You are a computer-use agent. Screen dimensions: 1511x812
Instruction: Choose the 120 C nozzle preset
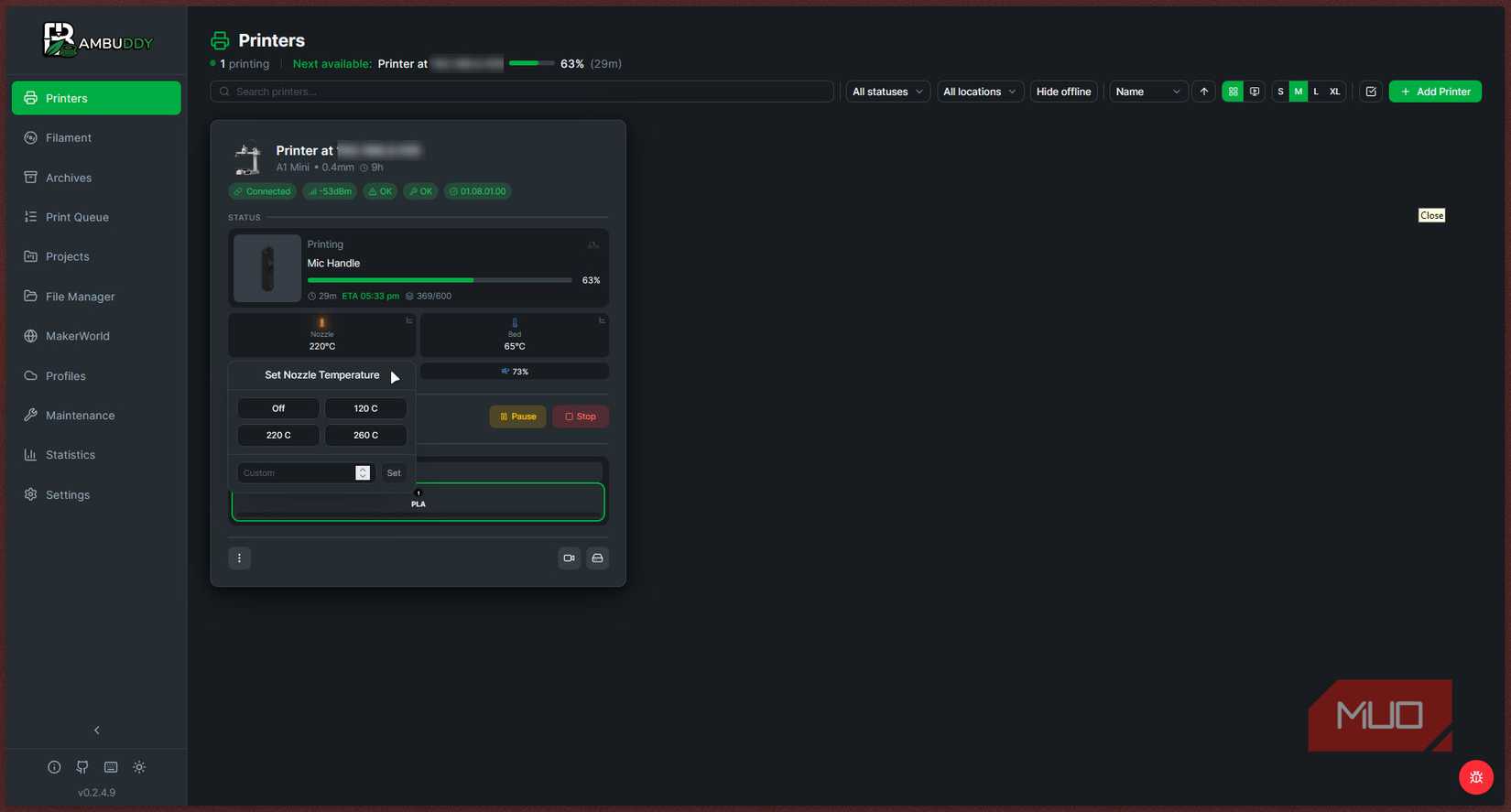coord(365,408)
